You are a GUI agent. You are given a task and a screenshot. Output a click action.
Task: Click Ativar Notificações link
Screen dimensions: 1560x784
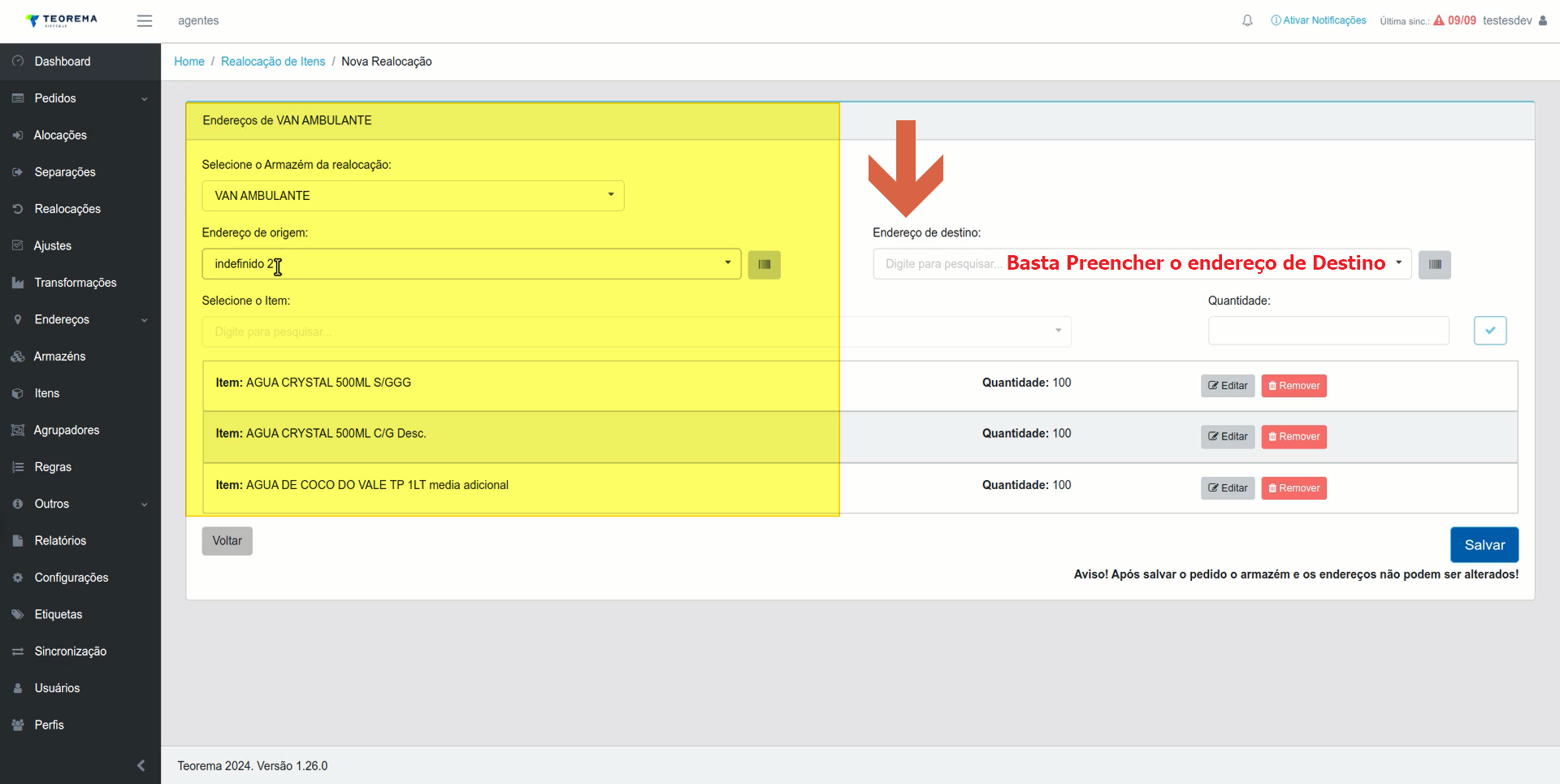tap(1319, 20)
